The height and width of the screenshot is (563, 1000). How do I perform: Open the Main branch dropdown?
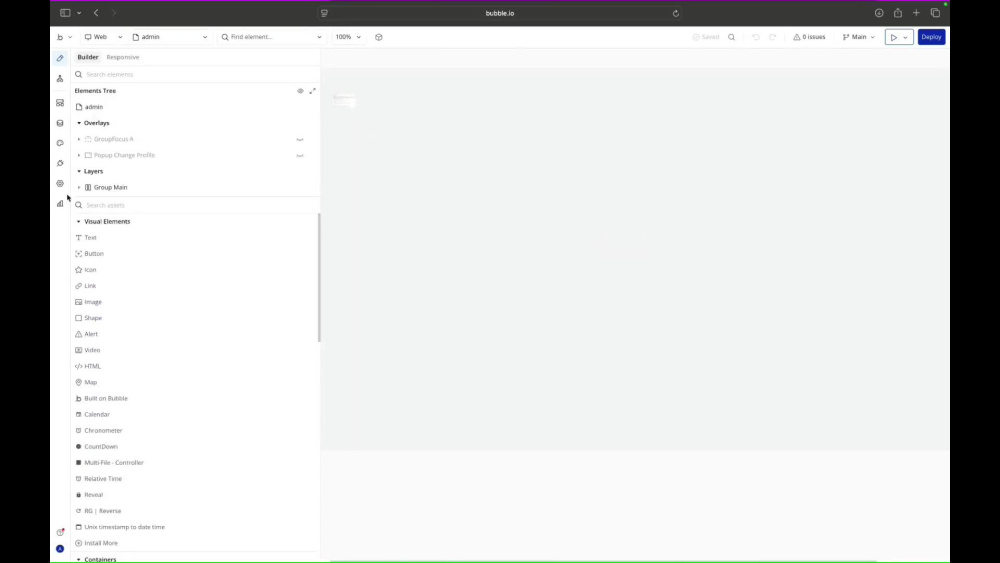pos(858,37)
